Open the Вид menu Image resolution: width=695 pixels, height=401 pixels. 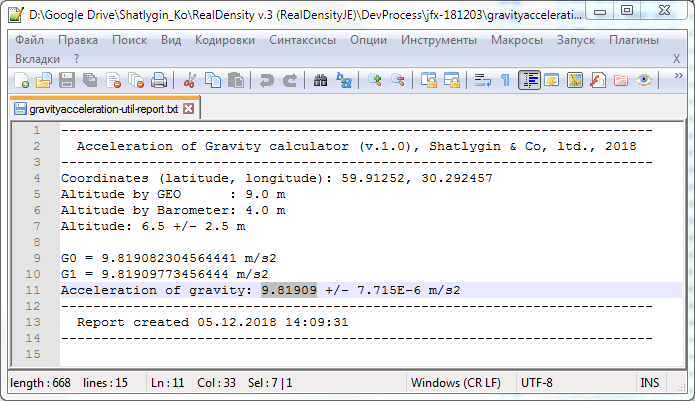(x=171, y=40)
